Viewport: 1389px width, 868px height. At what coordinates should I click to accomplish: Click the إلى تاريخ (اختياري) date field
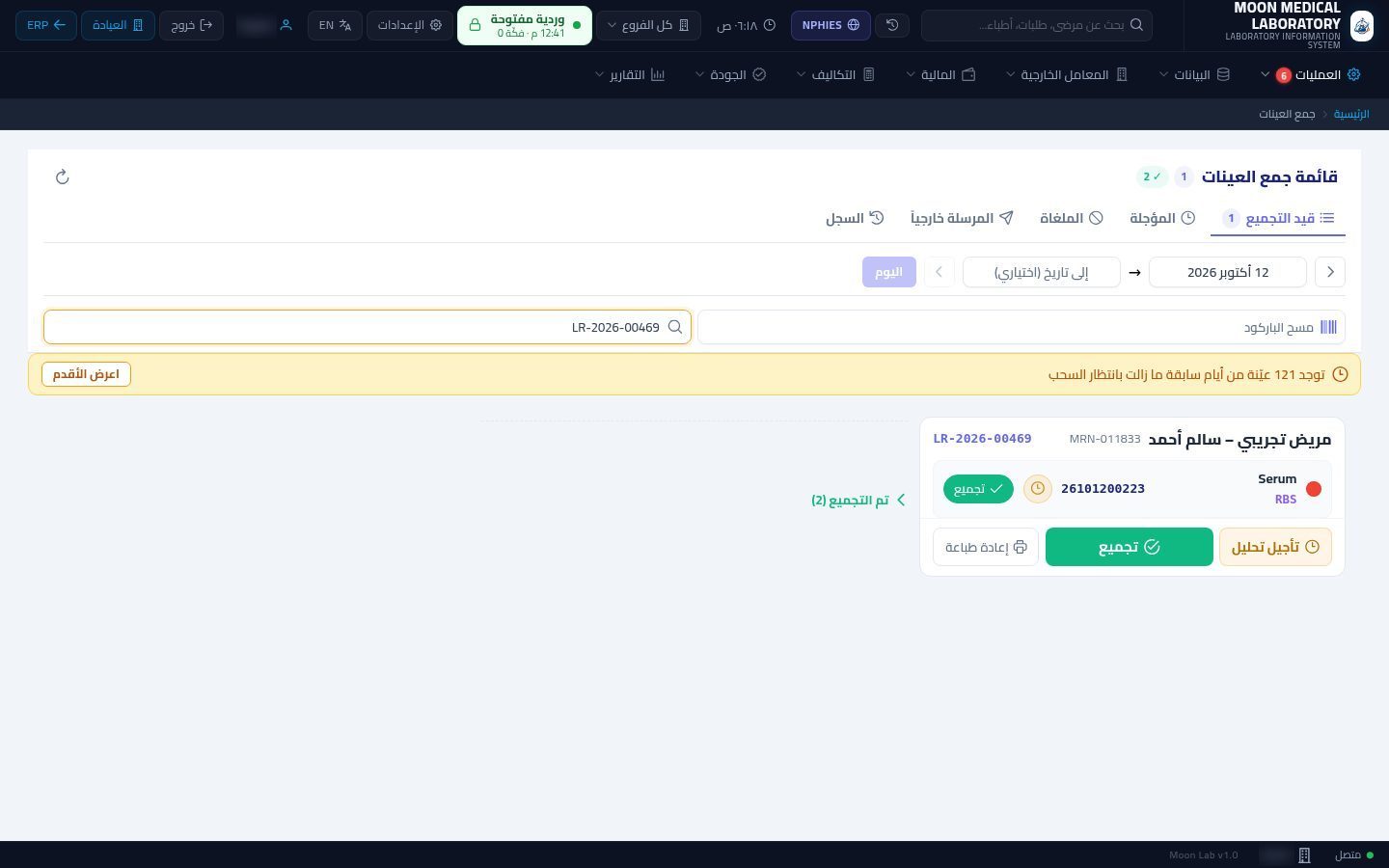(x=1041, y=272)
